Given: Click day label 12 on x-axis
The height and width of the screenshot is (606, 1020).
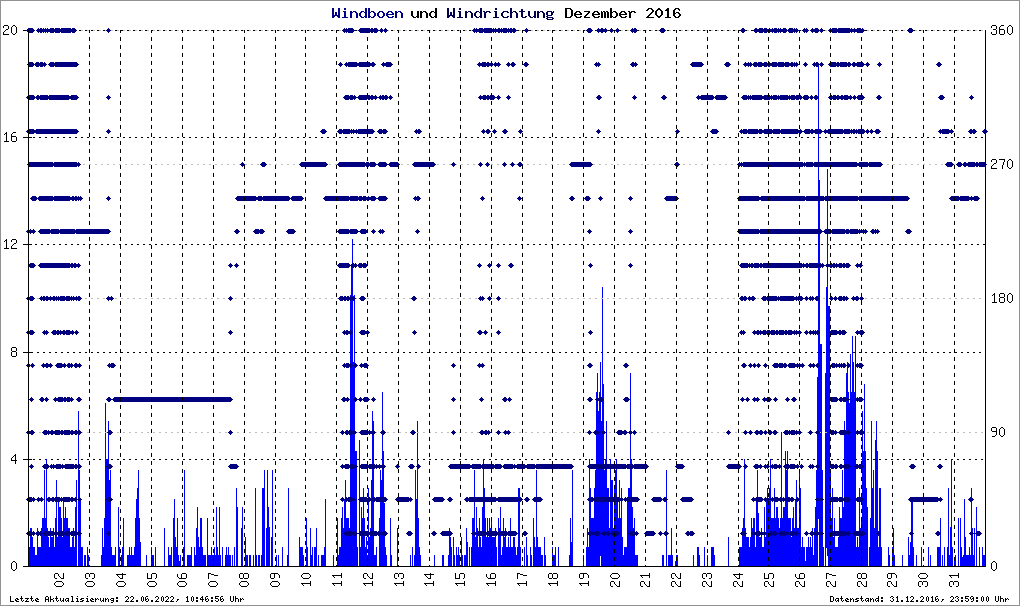Looking at the screenshot, I should tap(368, 578).
